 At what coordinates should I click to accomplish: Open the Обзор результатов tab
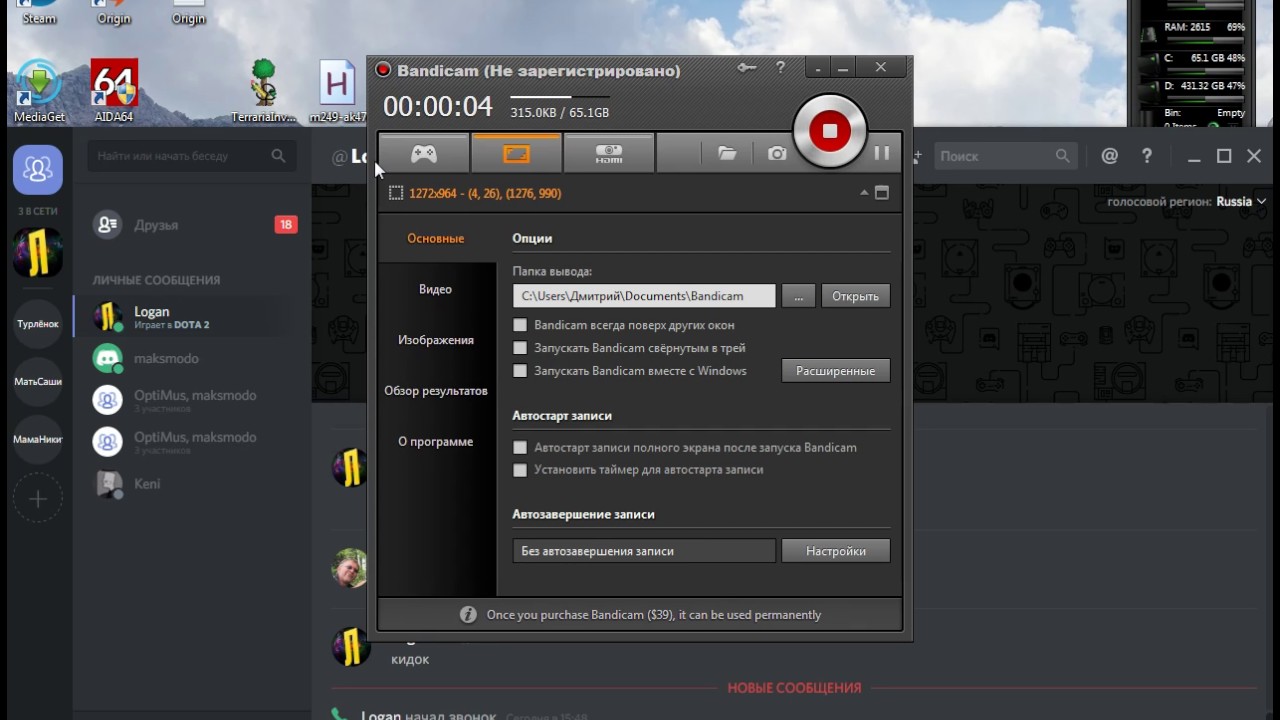pos(436,391)
